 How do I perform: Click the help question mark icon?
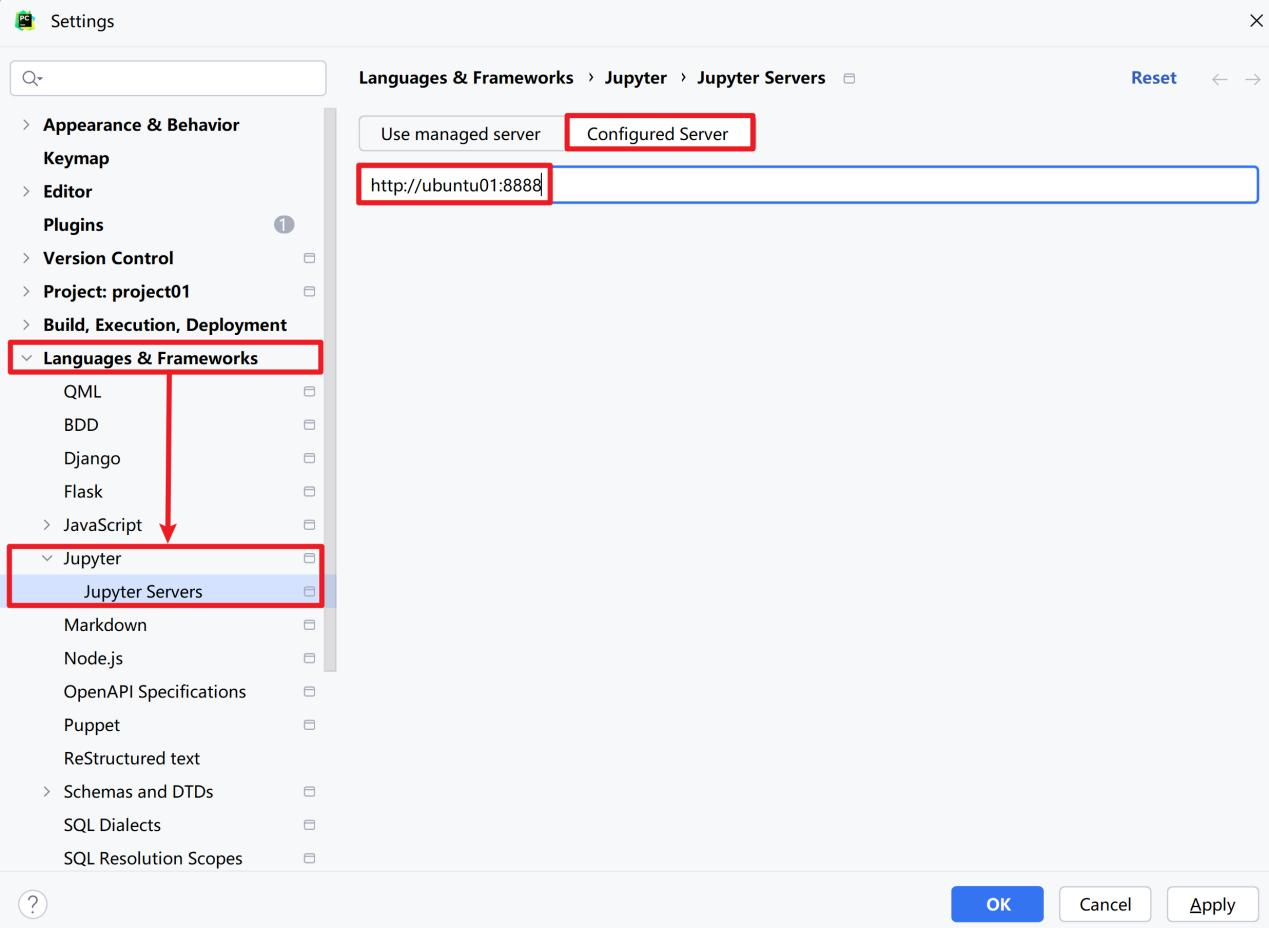tap(32, 904)
